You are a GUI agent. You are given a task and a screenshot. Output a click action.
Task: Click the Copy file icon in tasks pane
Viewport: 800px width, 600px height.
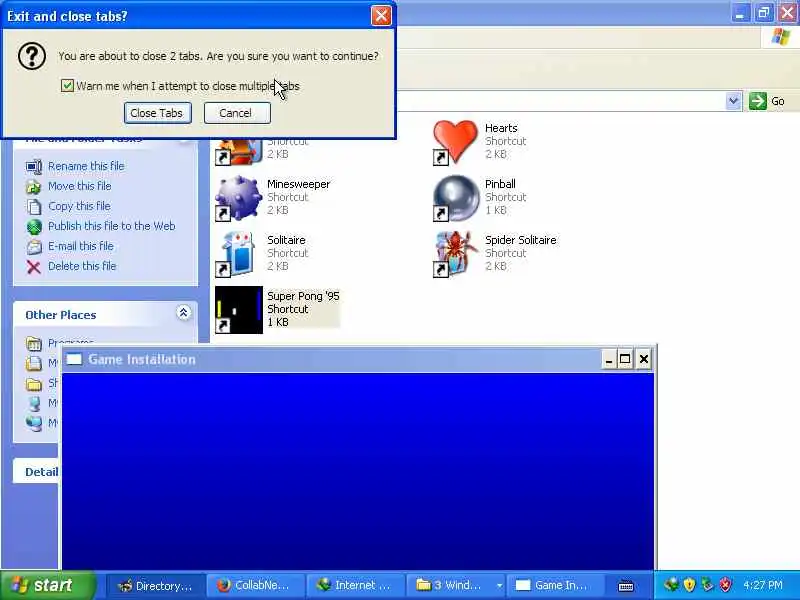click(34, 207)
